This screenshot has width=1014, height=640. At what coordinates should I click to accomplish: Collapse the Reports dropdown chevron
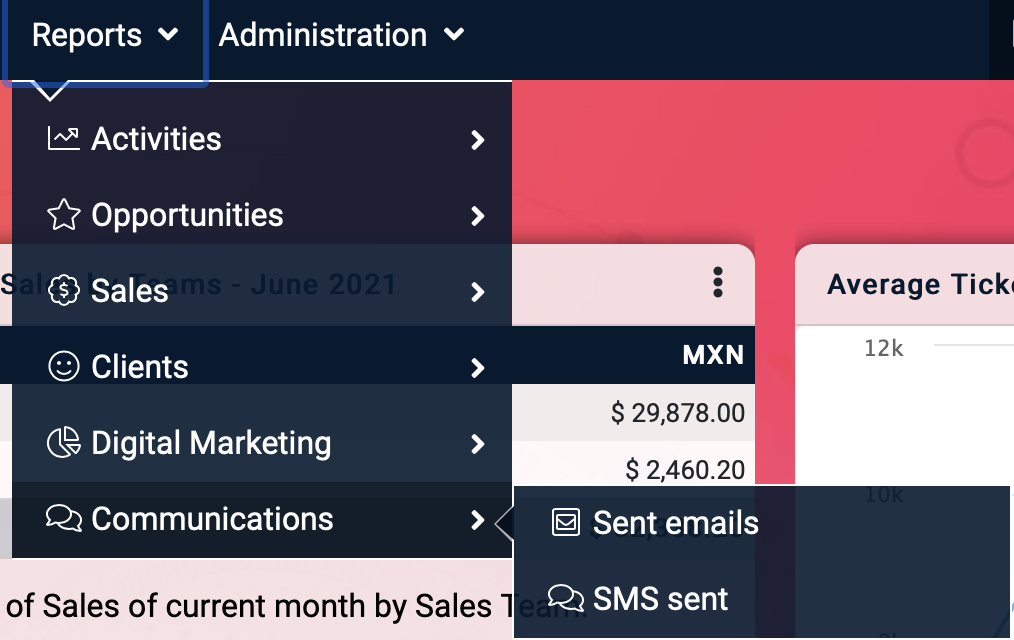tap(168, 34)
